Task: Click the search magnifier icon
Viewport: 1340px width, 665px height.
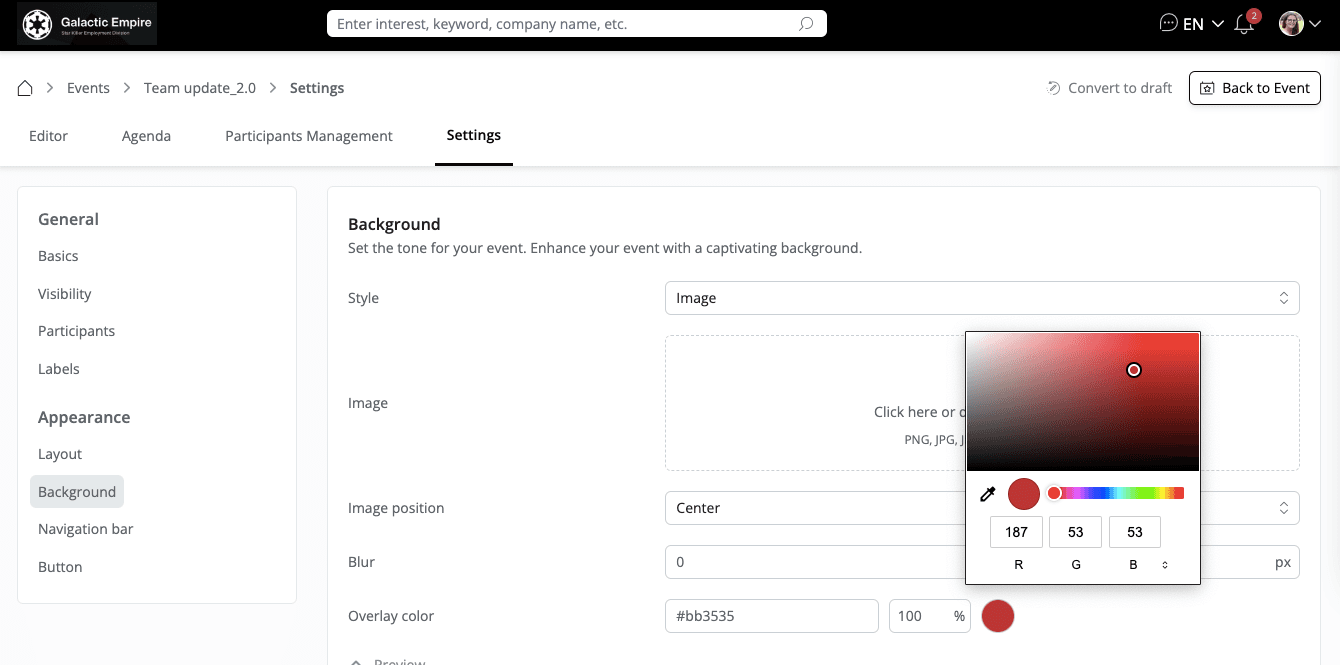Action: click(x=806, y=24)
